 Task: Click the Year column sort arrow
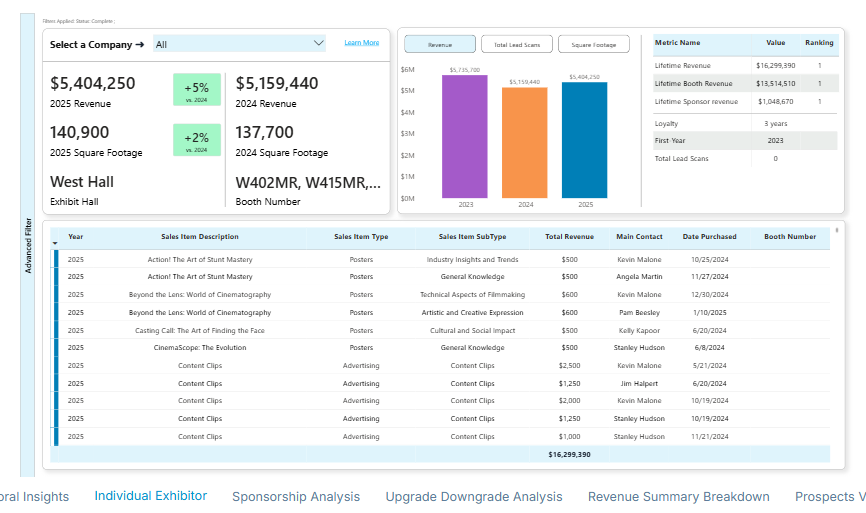(55, 244)
